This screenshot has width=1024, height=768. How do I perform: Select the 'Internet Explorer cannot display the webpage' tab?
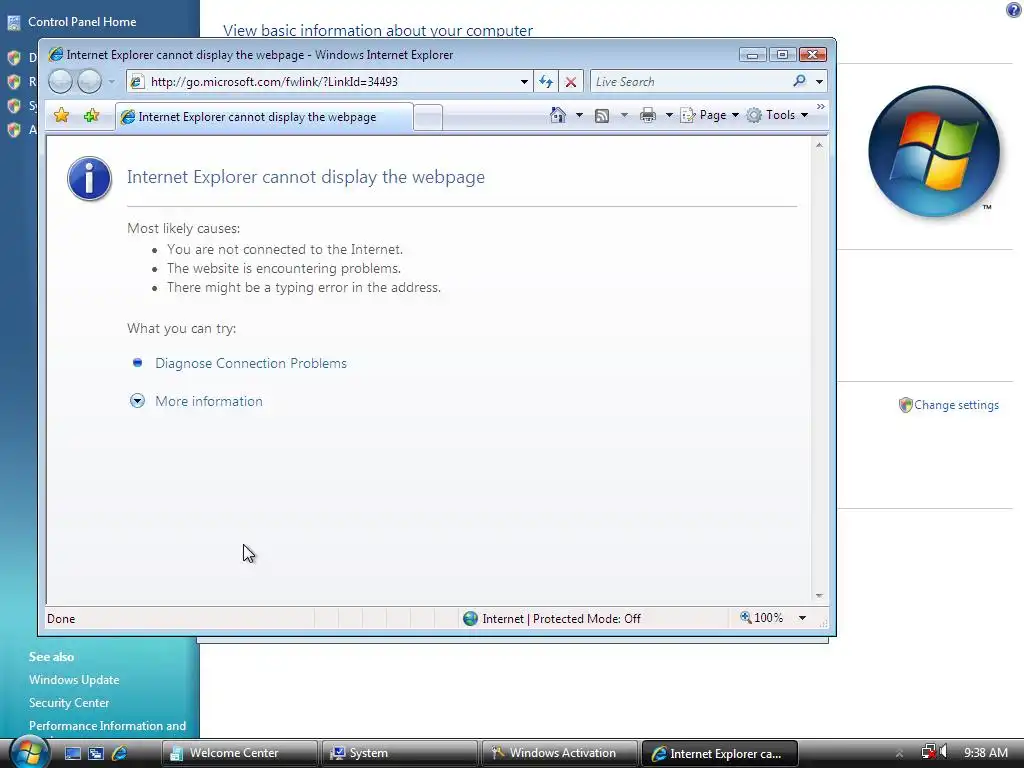[264, 117]
